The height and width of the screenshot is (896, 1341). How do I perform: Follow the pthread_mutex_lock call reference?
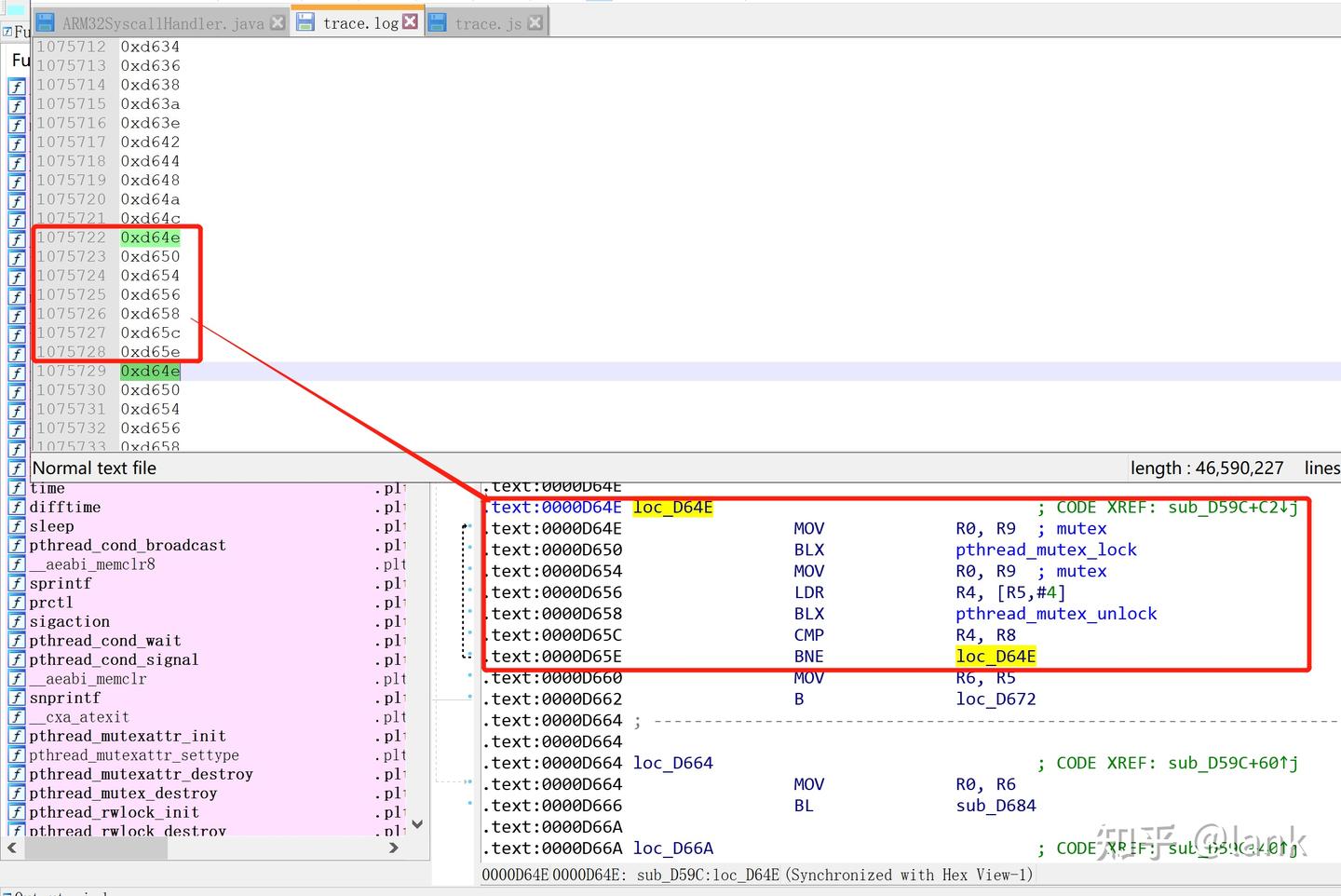pos(1046,550)
